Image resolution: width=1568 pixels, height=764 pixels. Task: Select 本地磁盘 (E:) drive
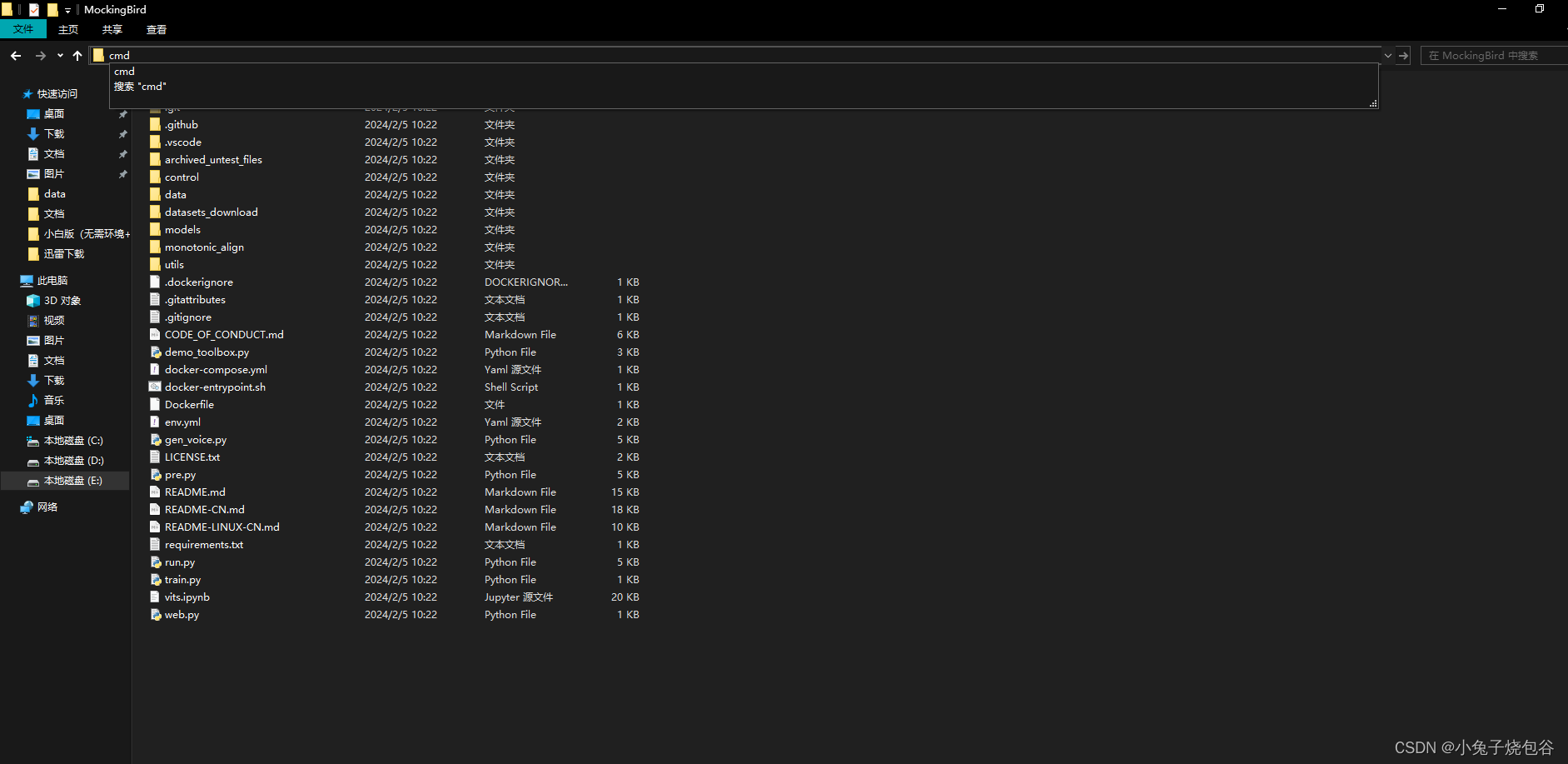(73, 481)
